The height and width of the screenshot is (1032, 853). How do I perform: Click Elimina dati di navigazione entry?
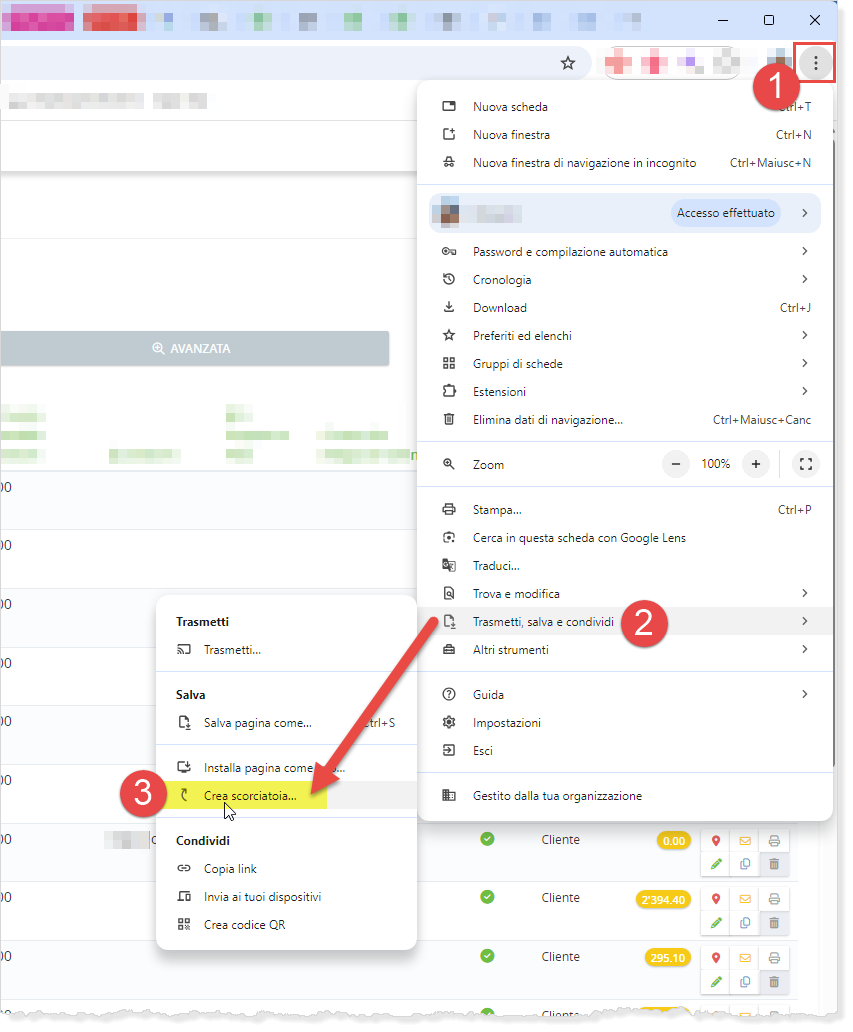tap(547, 420)
